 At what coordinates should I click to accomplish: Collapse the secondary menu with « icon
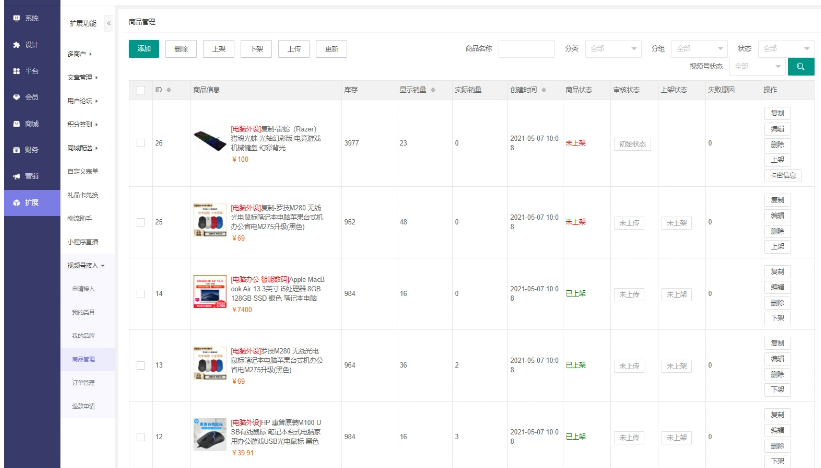[109, 23]
